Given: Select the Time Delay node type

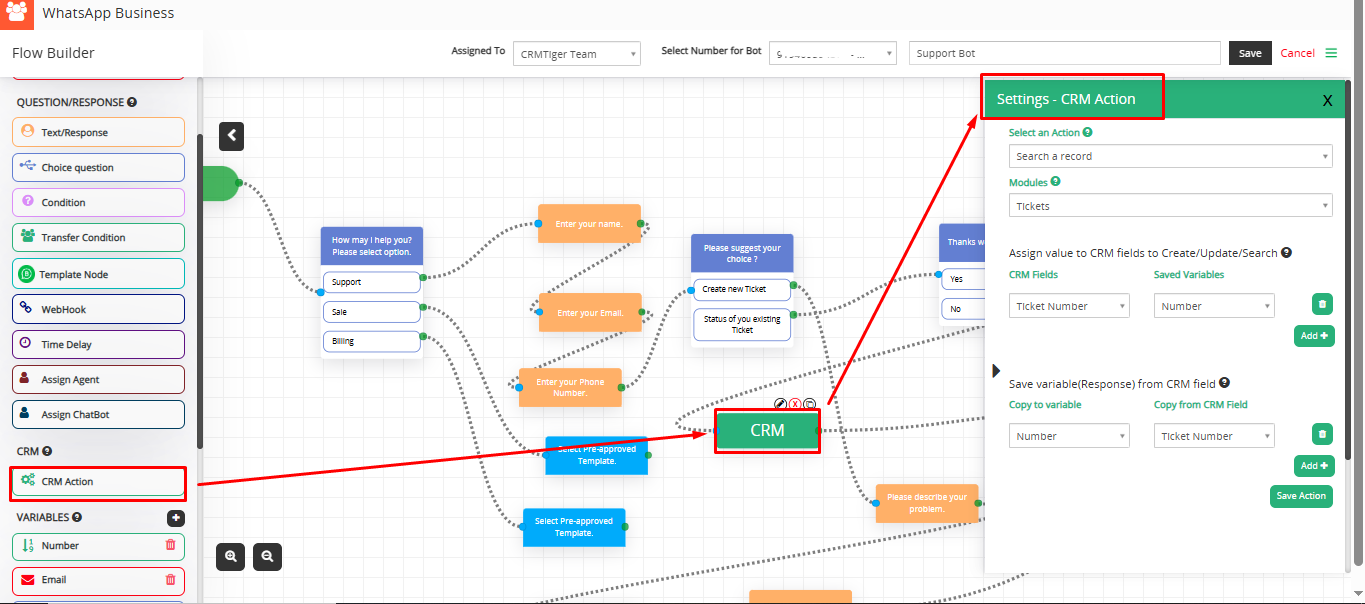Looking at the screenshot, I should click(99, 344).
